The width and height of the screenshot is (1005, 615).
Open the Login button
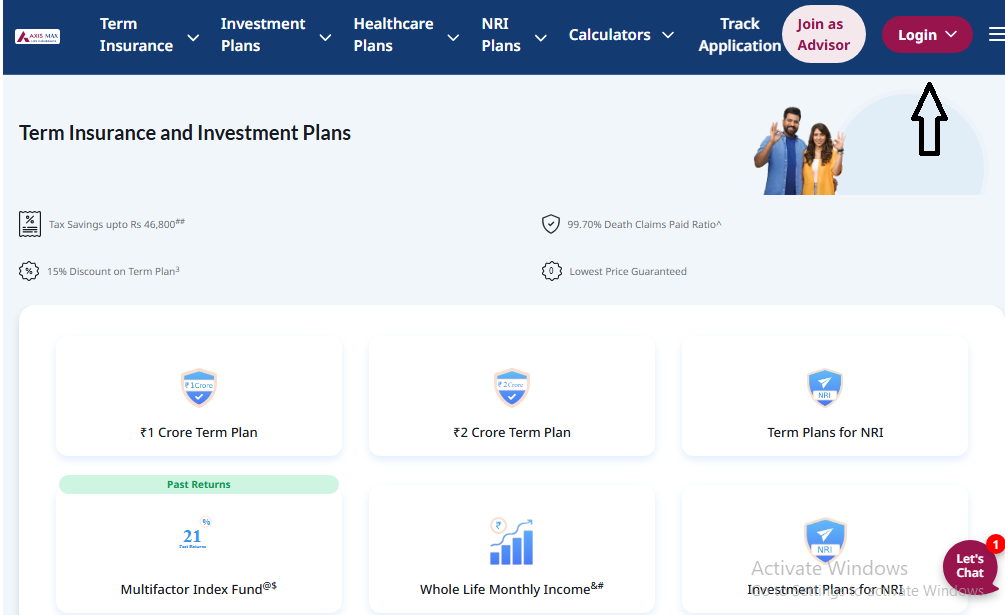tap(927, 35)
